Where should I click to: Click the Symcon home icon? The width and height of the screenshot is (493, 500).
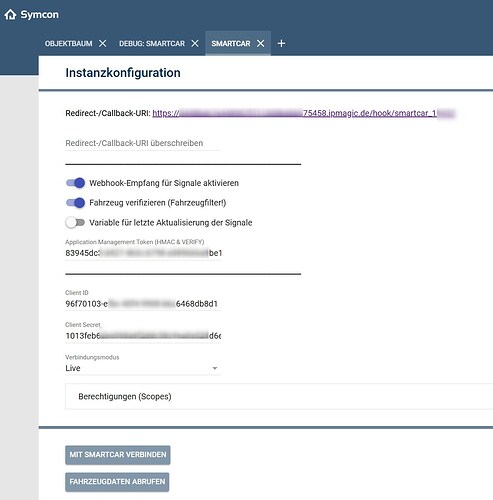[10, 15]
